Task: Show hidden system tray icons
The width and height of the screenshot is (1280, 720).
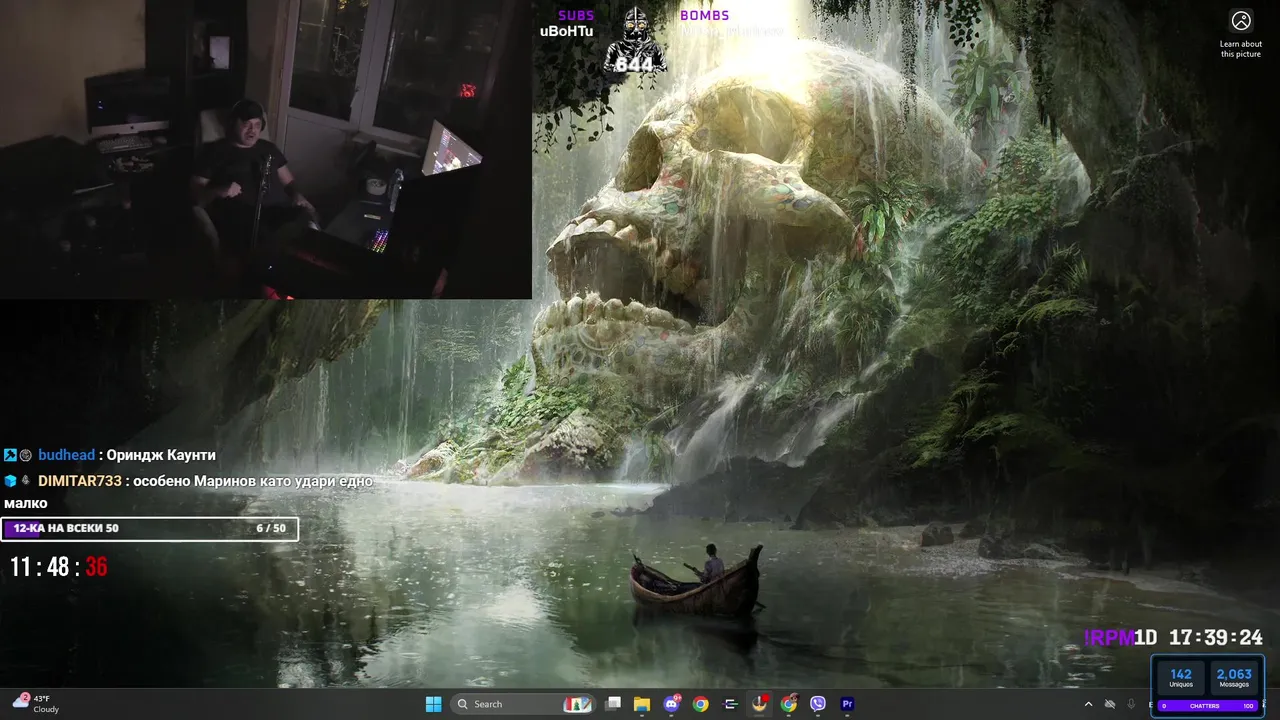Action: [1089, 704]
